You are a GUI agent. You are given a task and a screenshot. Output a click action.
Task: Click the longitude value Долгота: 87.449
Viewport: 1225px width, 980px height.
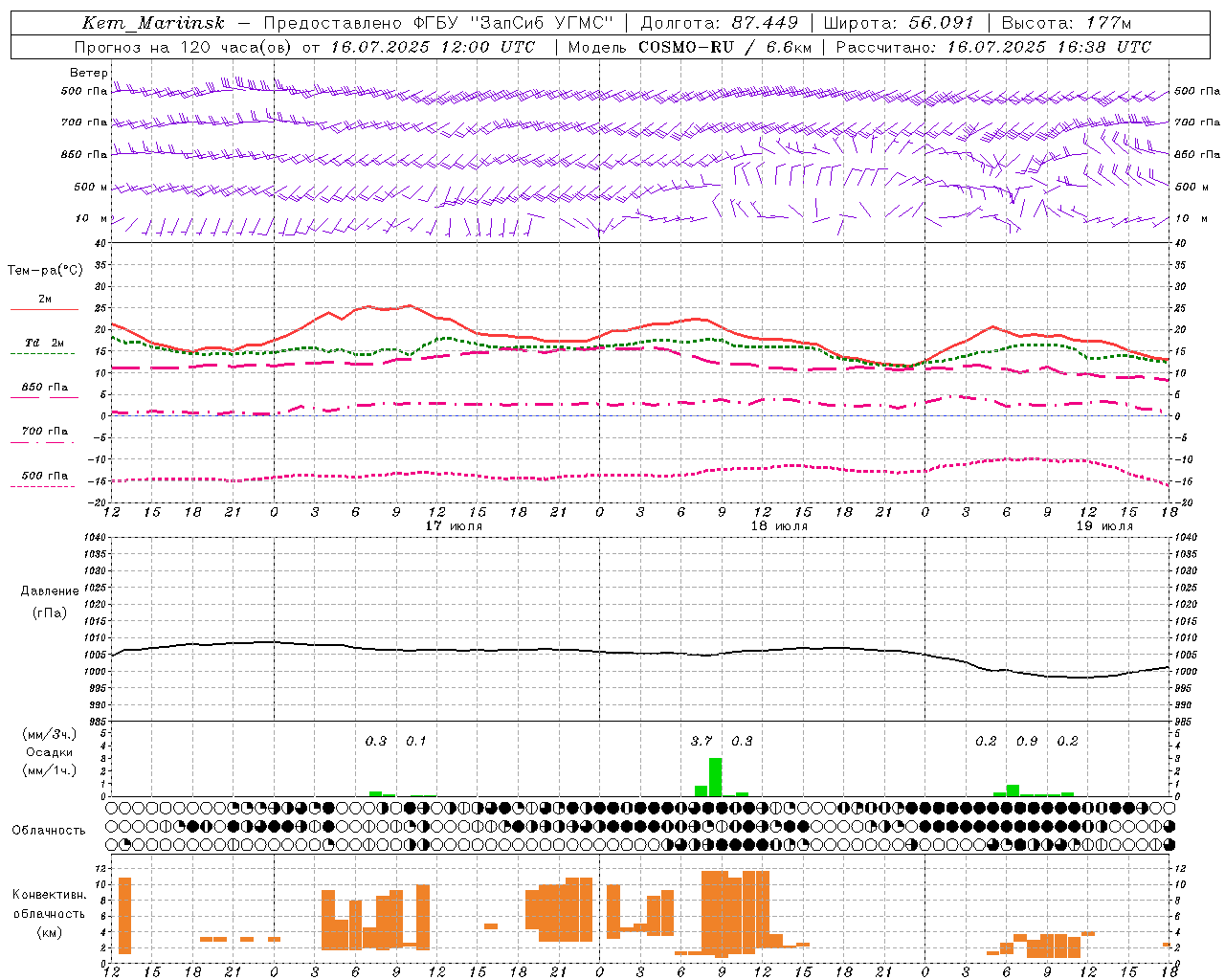point(720,23)
